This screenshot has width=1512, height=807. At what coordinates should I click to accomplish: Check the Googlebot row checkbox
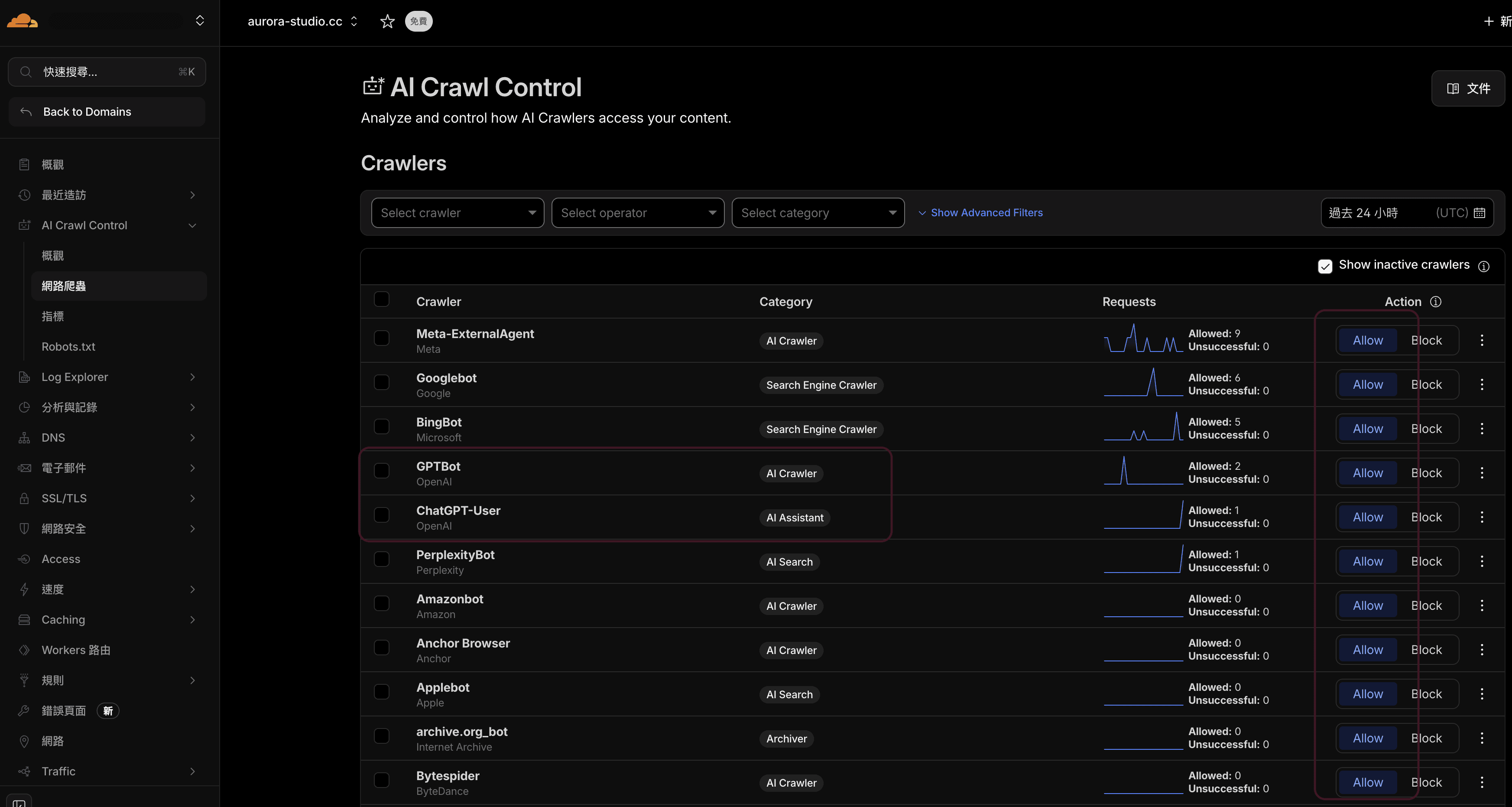click(x=382, y=382)
